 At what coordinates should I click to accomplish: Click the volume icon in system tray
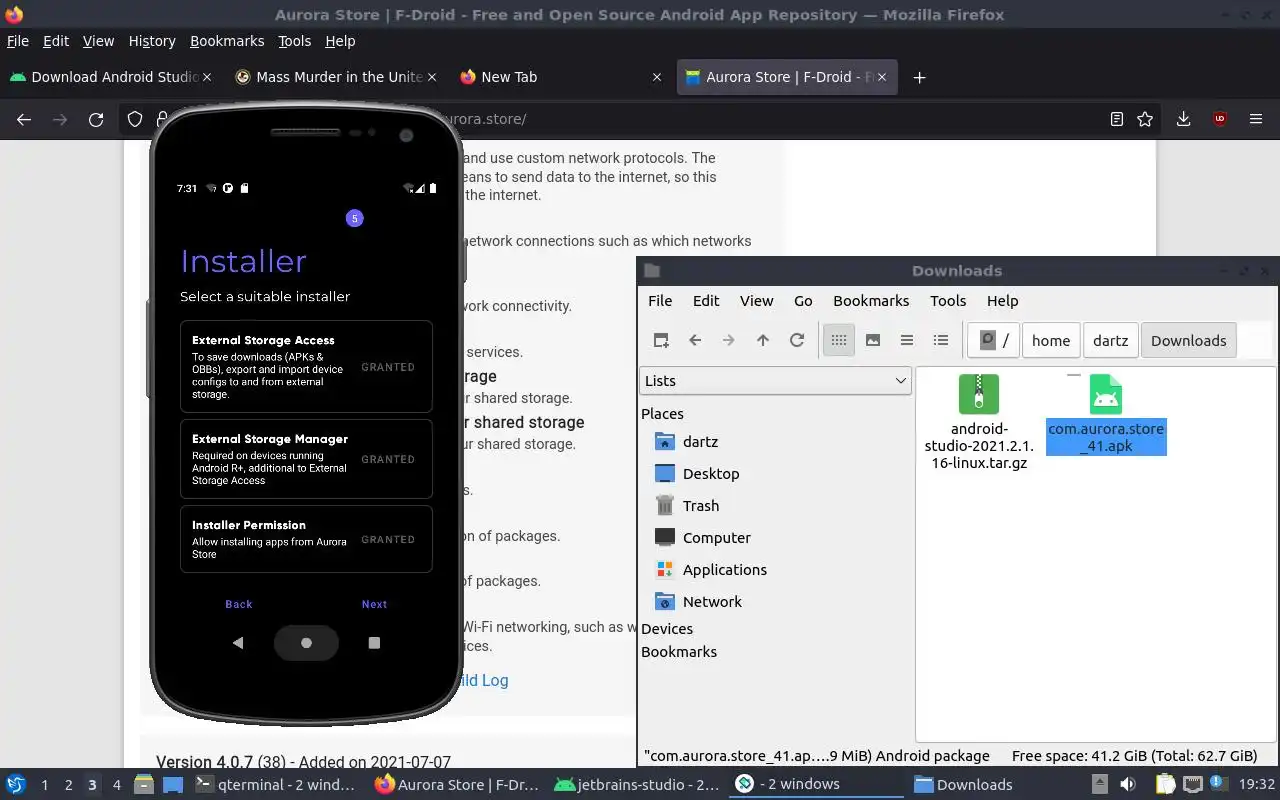pos(1128,784)
